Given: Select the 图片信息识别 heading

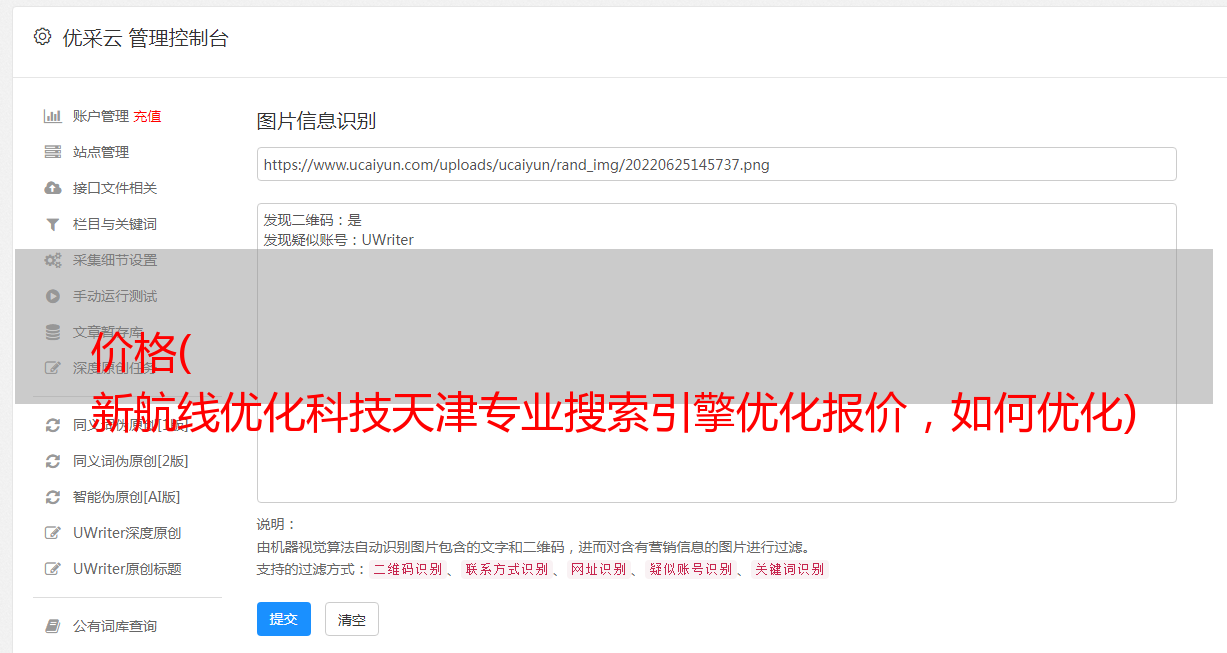Looking at the screenshot, I should tap(316, 121).
